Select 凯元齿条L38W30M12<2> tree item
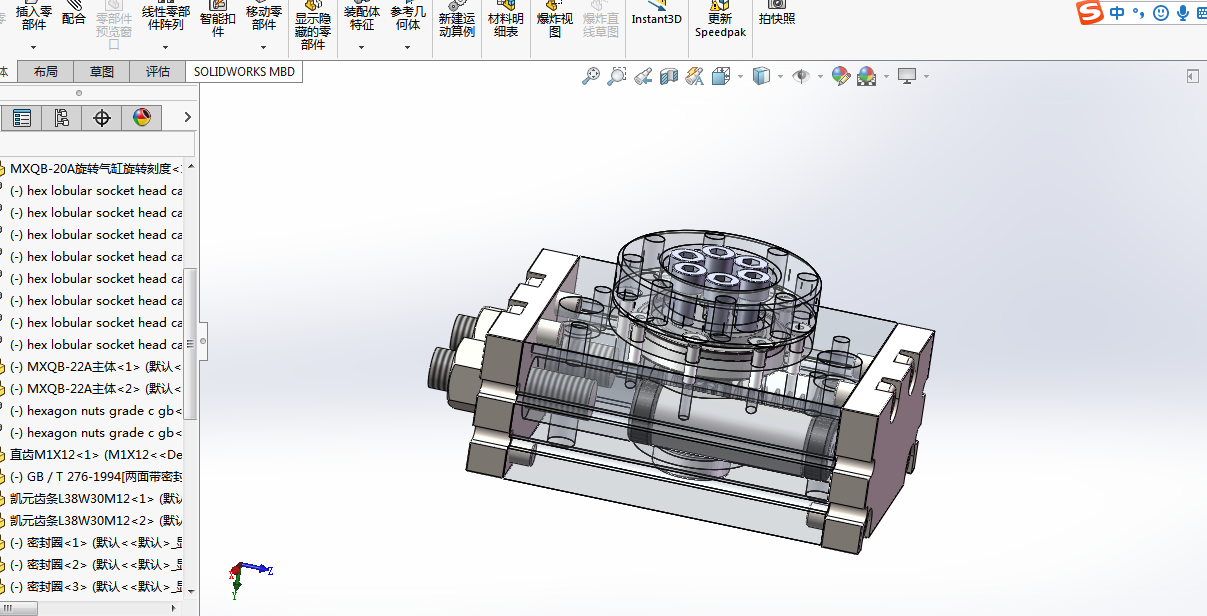1207x616 pixels. [96, 520]
